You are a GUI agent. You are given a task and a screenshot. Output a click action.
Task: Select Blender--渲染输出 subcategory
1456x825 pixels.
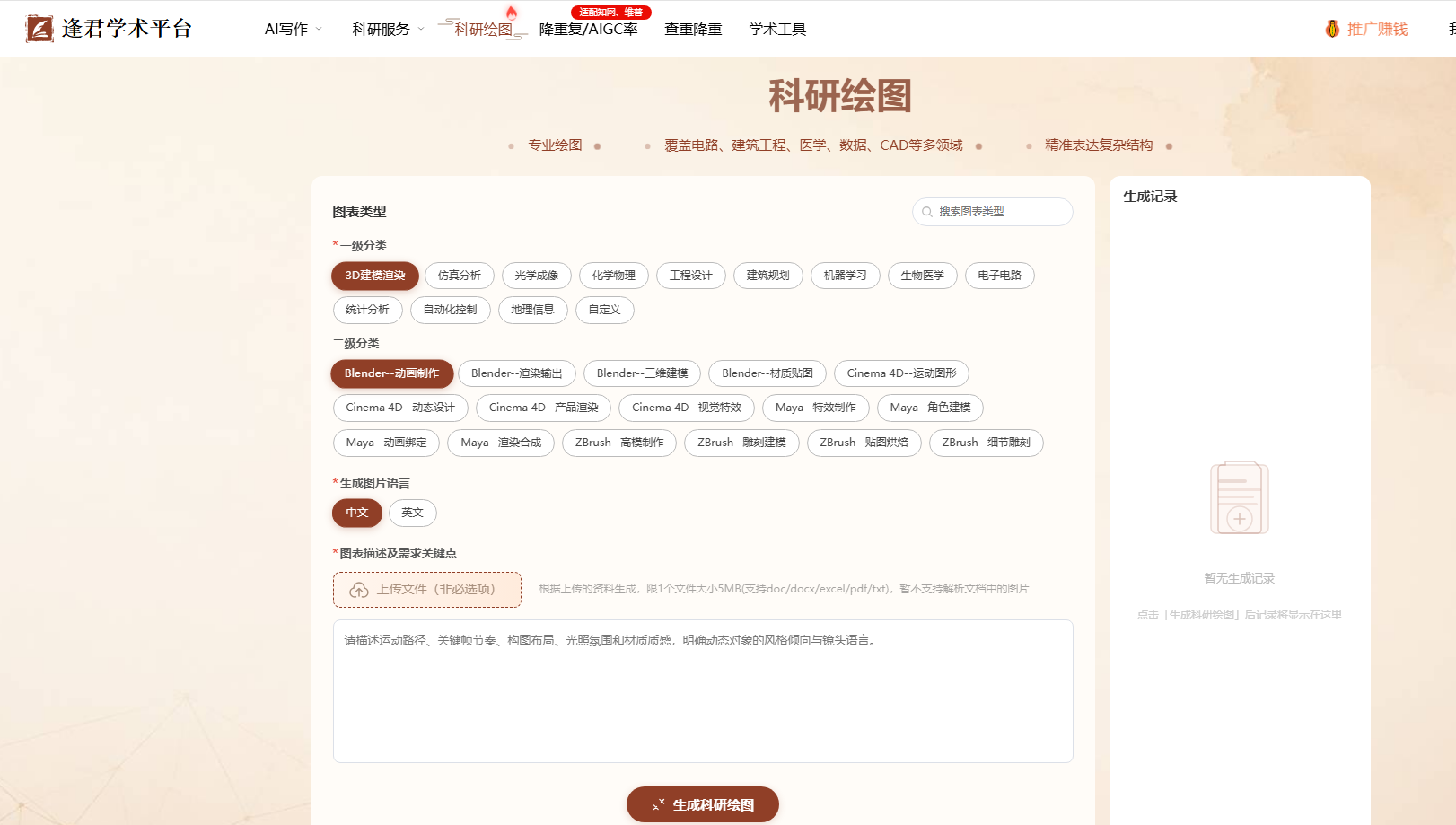[517, 373]
